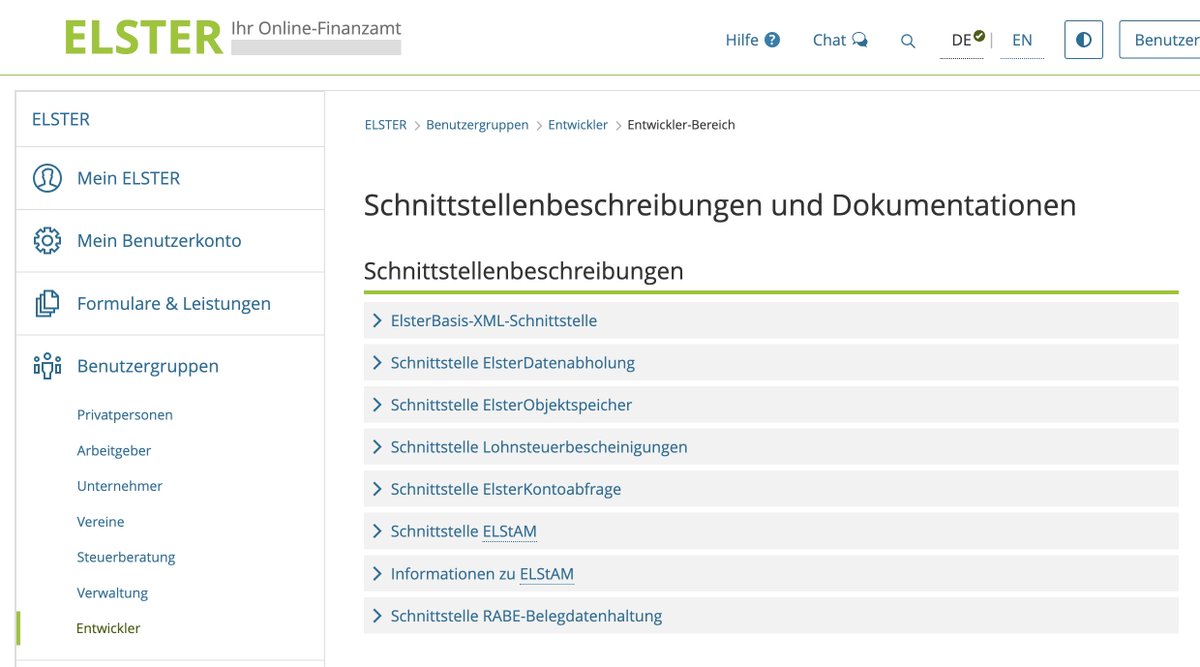Click Entwickler breadcrumb link
This screenshot has width=1200, height=667.
578,125
